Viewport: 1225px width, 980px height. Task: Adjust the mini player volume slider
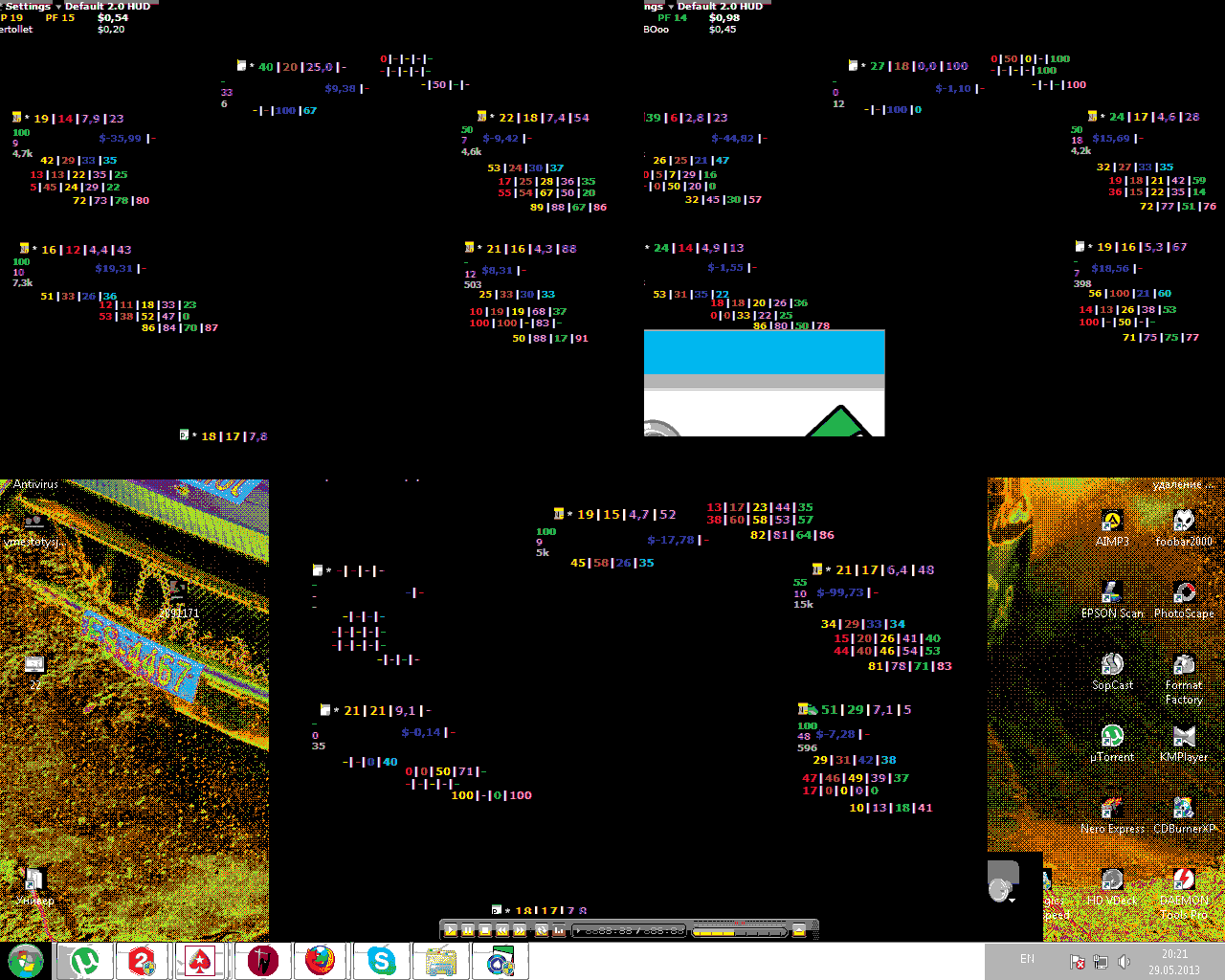pos(738,931)
